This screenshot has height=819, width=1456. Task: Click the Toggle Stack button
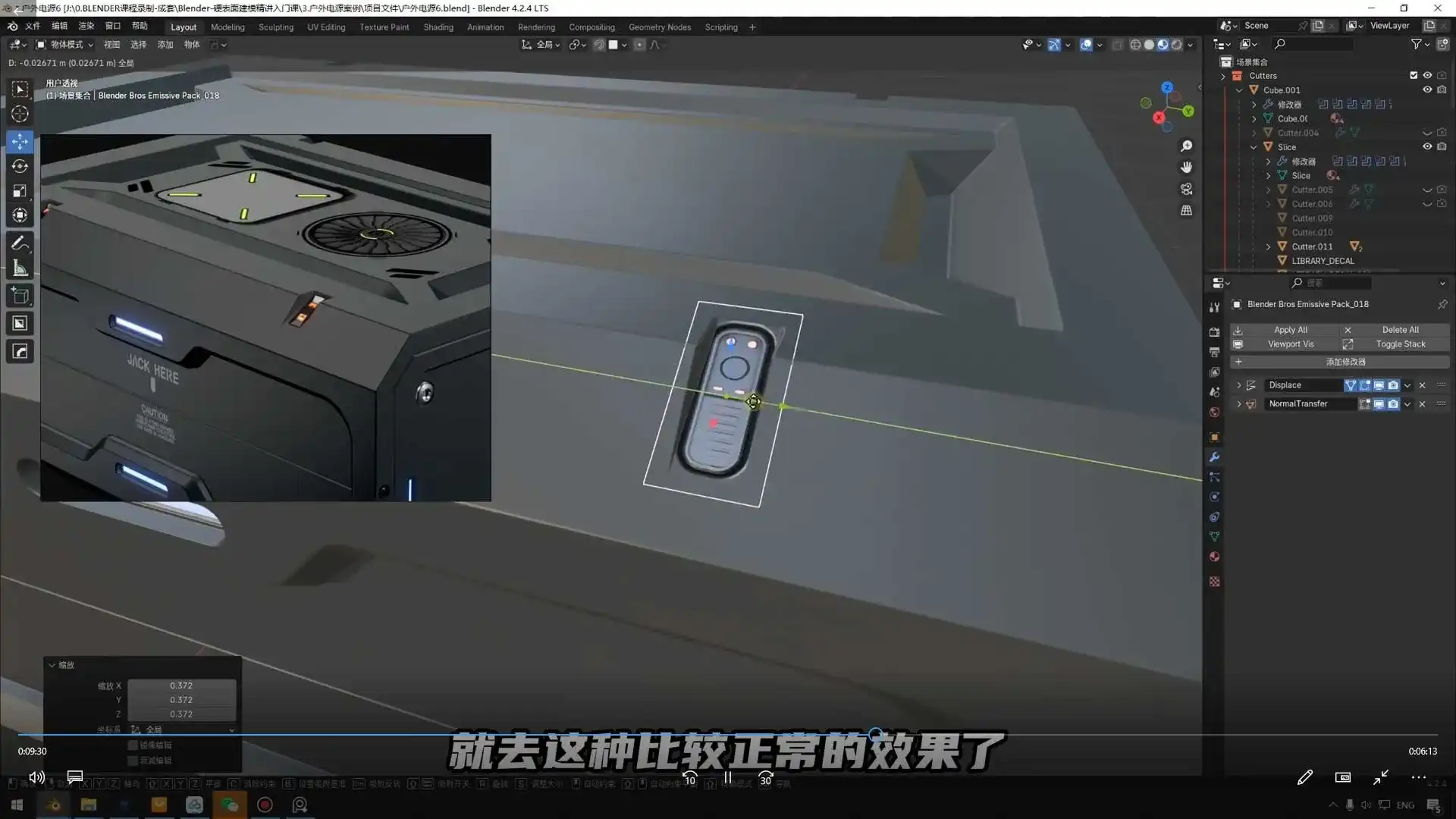coord(1400,344)
